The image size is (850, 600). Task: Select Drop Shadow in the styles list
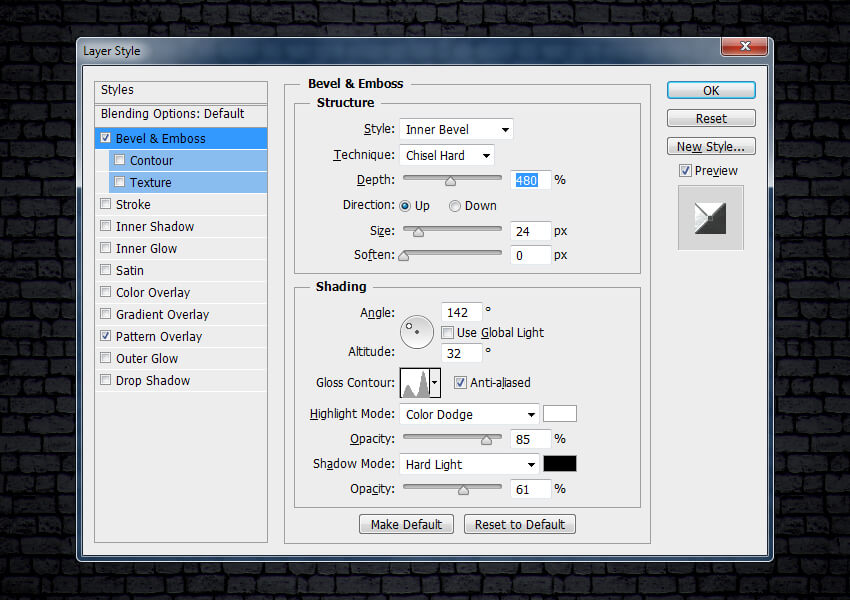click(152, 380)
